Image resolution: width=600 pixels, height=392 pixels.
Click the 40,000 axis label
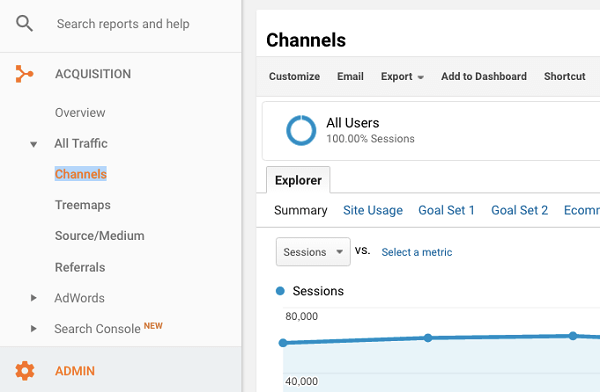click(302, 381)
